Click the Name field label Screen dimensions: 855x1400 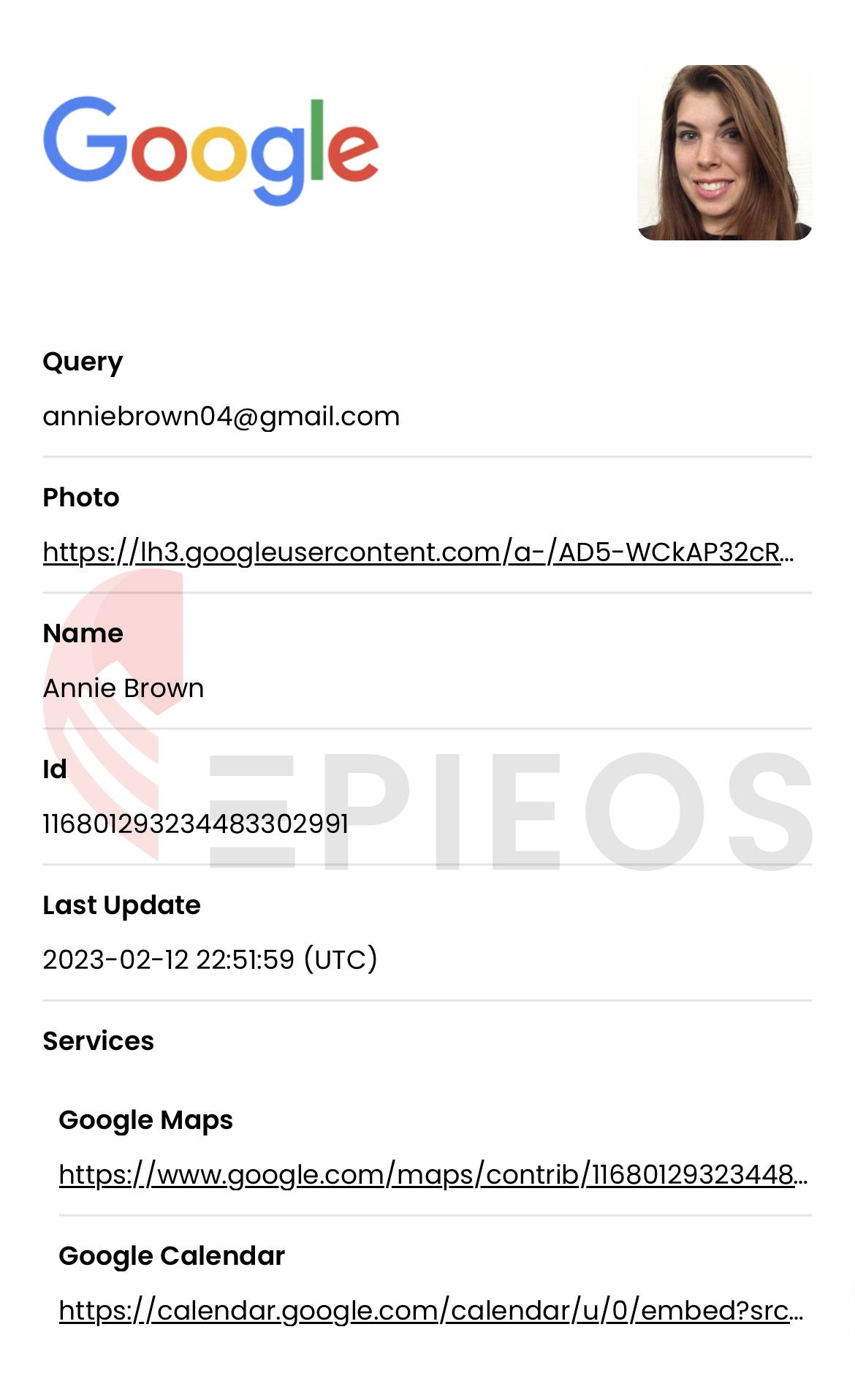click(83, 634)
